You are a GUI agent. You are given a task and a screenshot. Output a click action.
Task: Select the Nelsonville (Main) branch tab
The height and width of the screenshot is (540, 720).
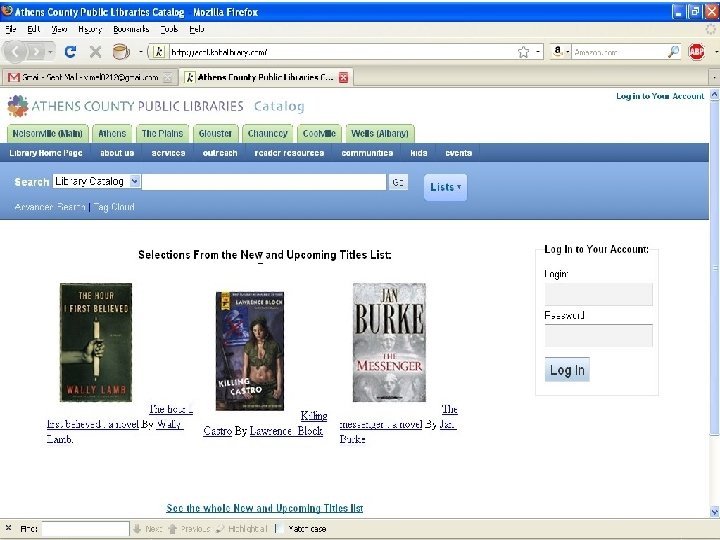47,134
